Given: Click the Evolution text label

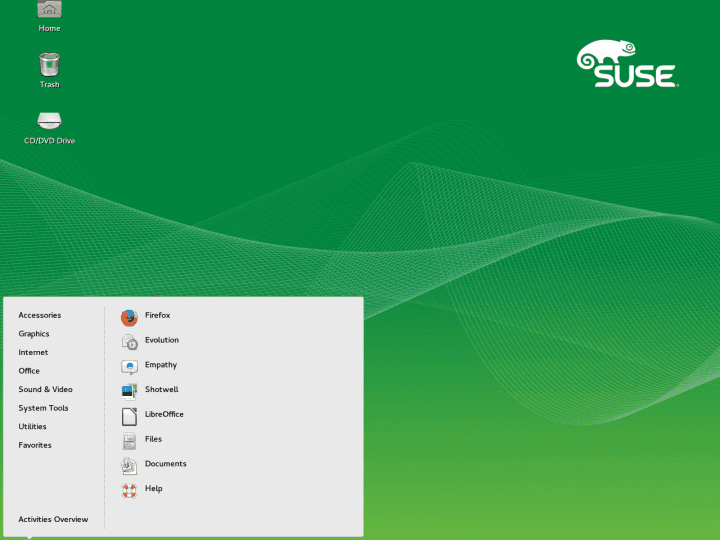Looking at the screenshot, I should pos(162,340).
